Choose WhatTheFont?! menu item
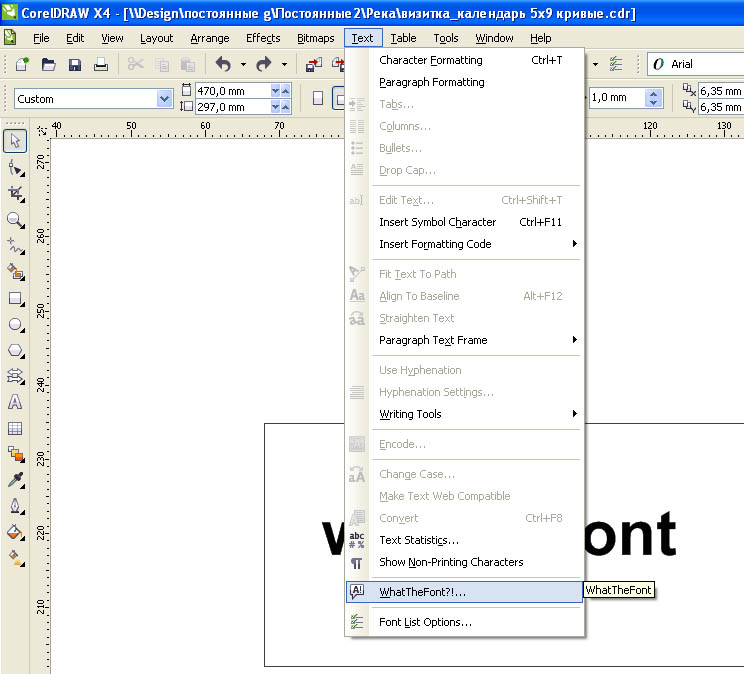744x674 pixels. (x=464, y=592)
